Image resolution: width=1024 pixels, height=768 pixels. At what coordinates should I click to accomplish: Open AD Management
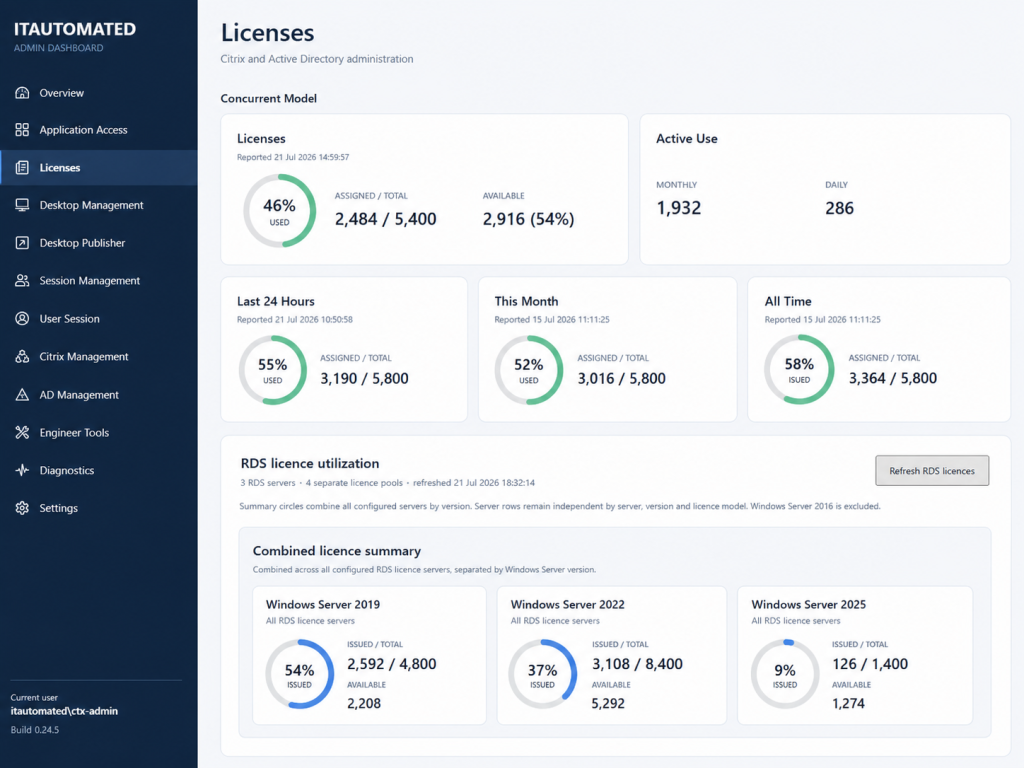coord(99,395)
